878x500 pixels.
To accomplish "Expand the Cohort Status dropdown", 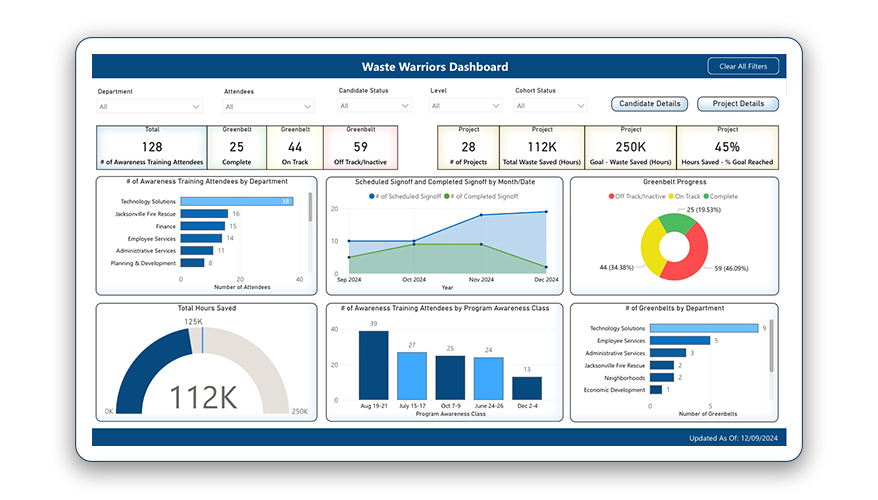I will [x=550, y=106].
